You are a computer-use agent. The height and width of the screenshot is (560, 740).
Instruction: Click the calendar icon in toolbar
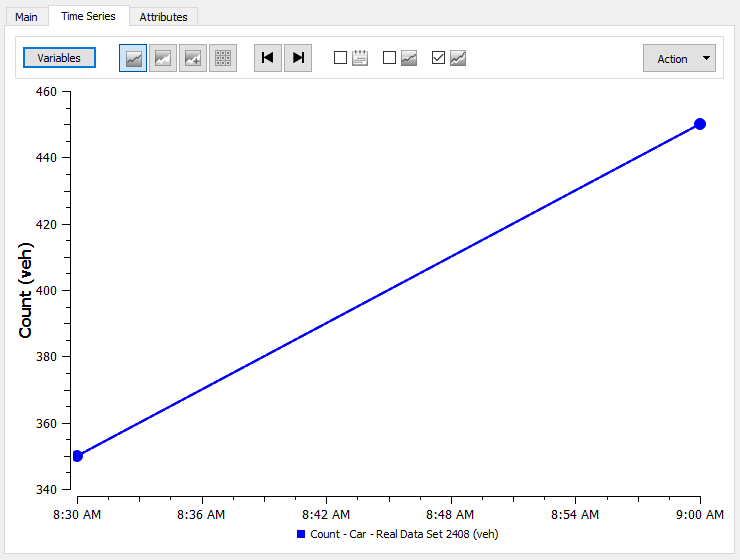click(x=360, y=58)
